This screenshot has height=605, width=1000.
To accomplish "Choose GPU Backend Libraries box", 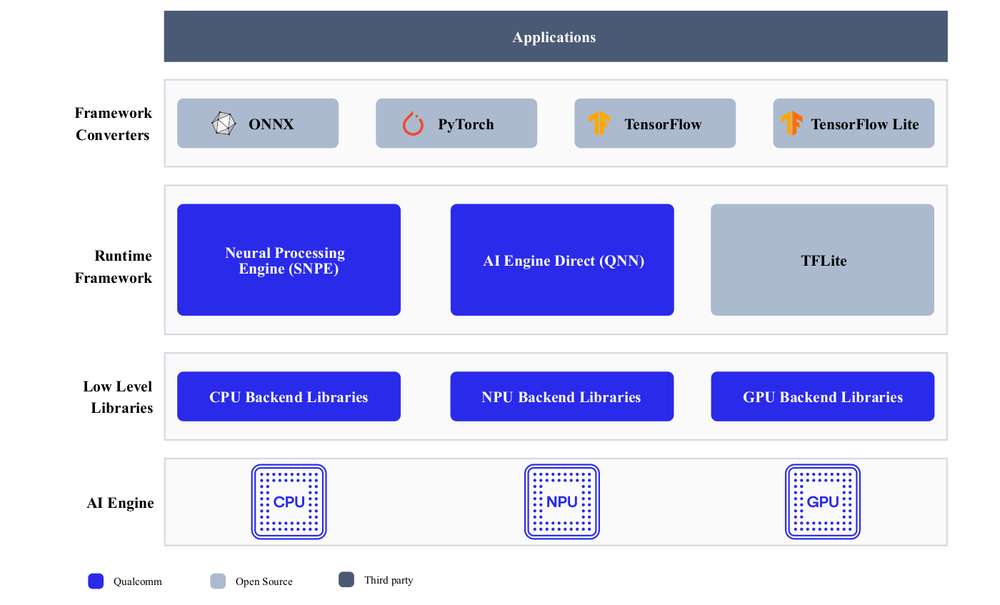I will click(823, 397).
